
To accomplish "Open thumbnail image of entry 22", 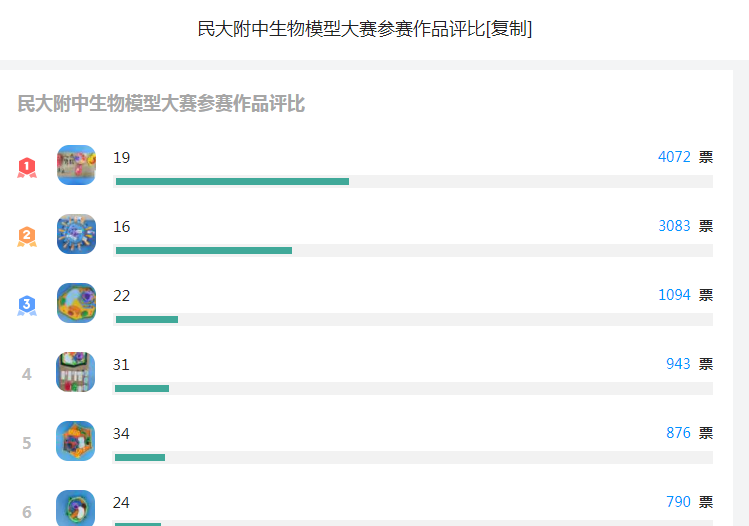I will (x=76, y=303).
